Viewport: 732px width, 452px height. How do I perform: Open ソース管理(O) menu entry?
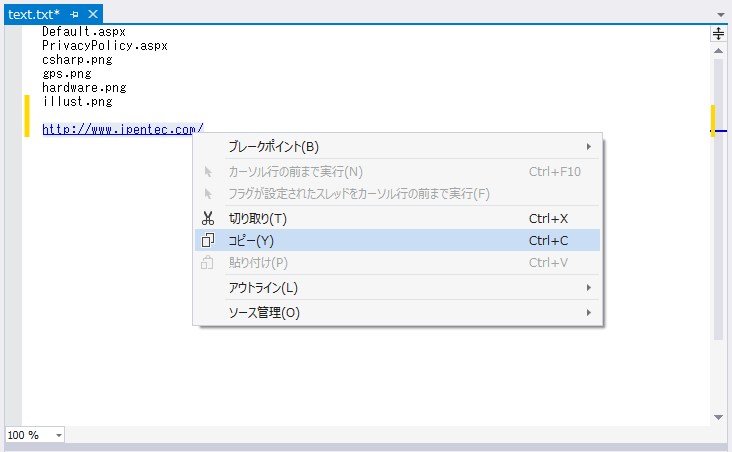point(397,312)
